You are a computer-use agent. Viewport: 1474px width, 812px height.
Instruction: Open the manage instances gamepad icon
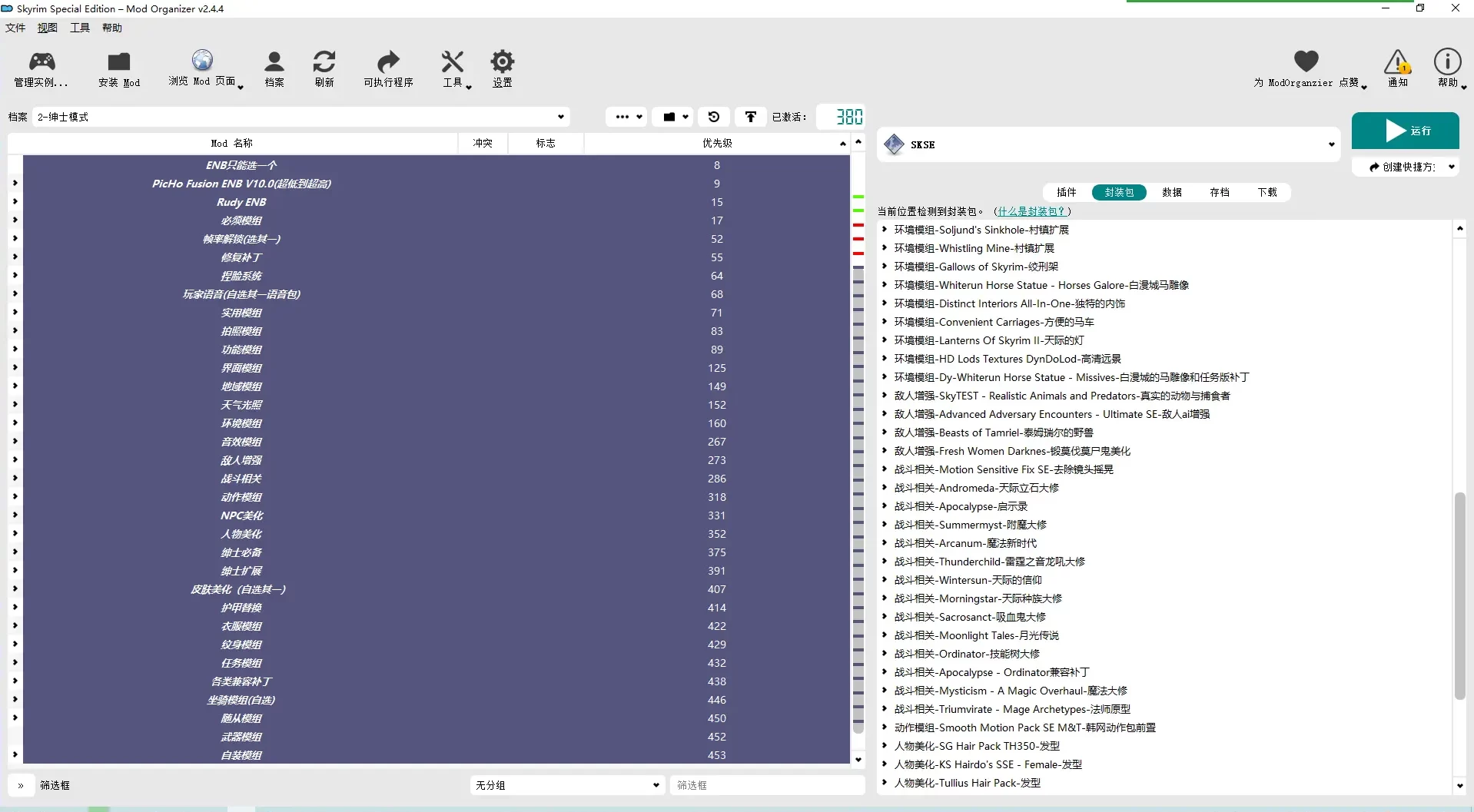coord(41,61)
